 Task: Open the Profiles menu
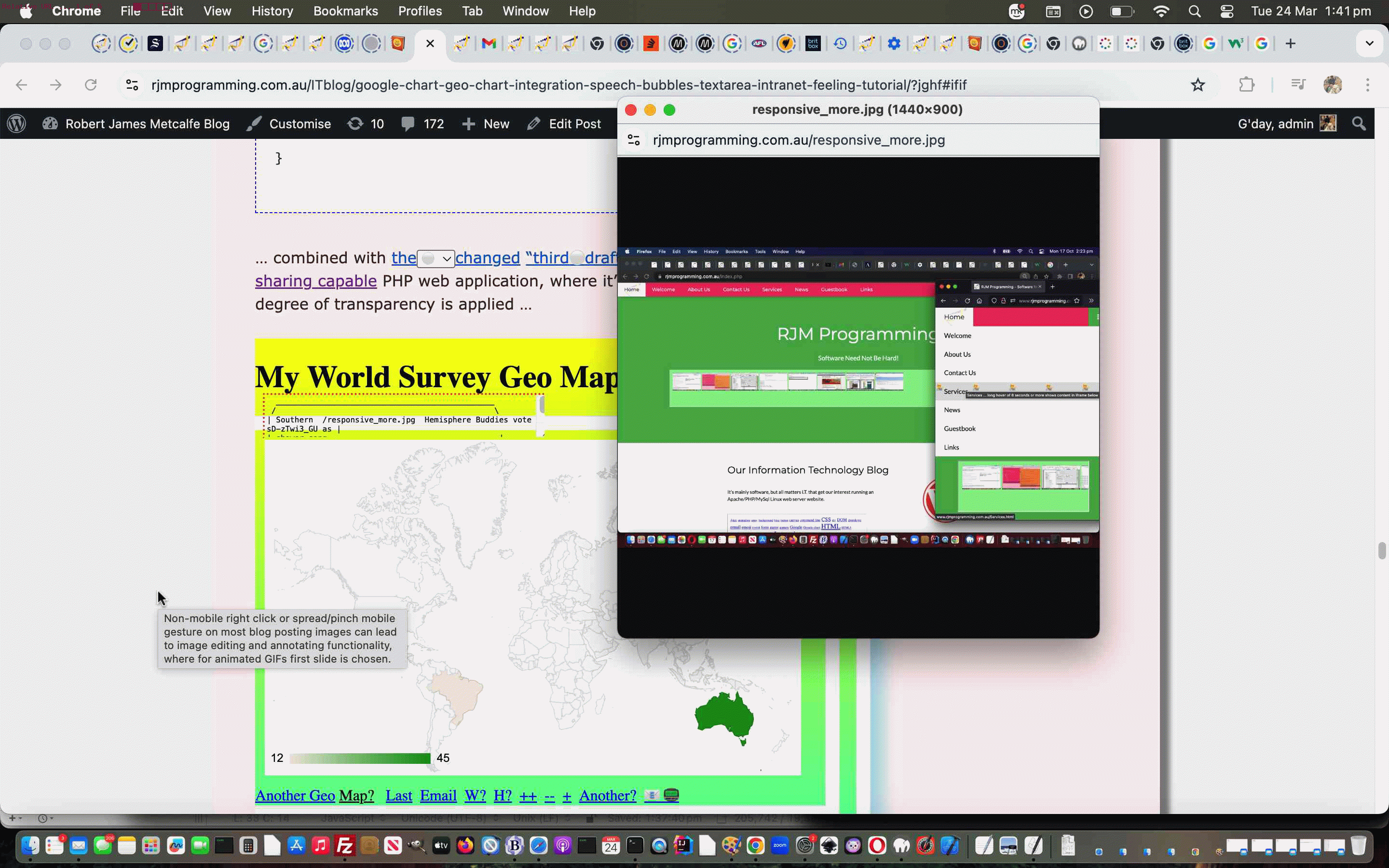click(x=420, y=11)
